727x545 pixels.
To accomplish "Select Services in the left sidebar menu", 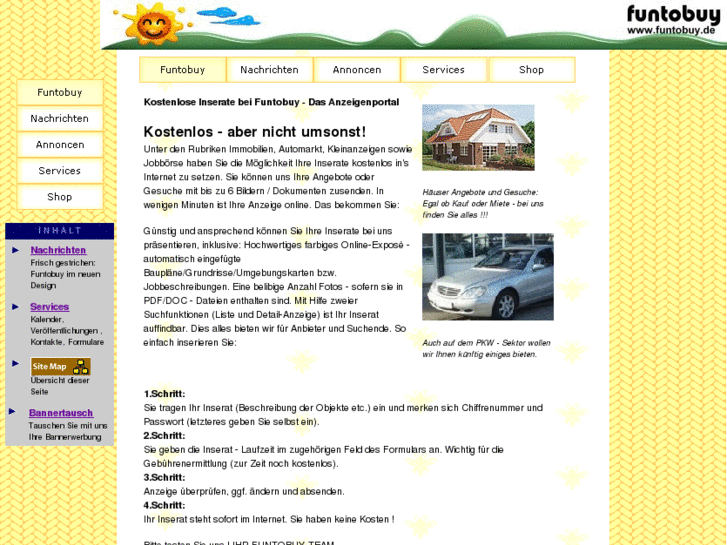I will click(60, 170).
